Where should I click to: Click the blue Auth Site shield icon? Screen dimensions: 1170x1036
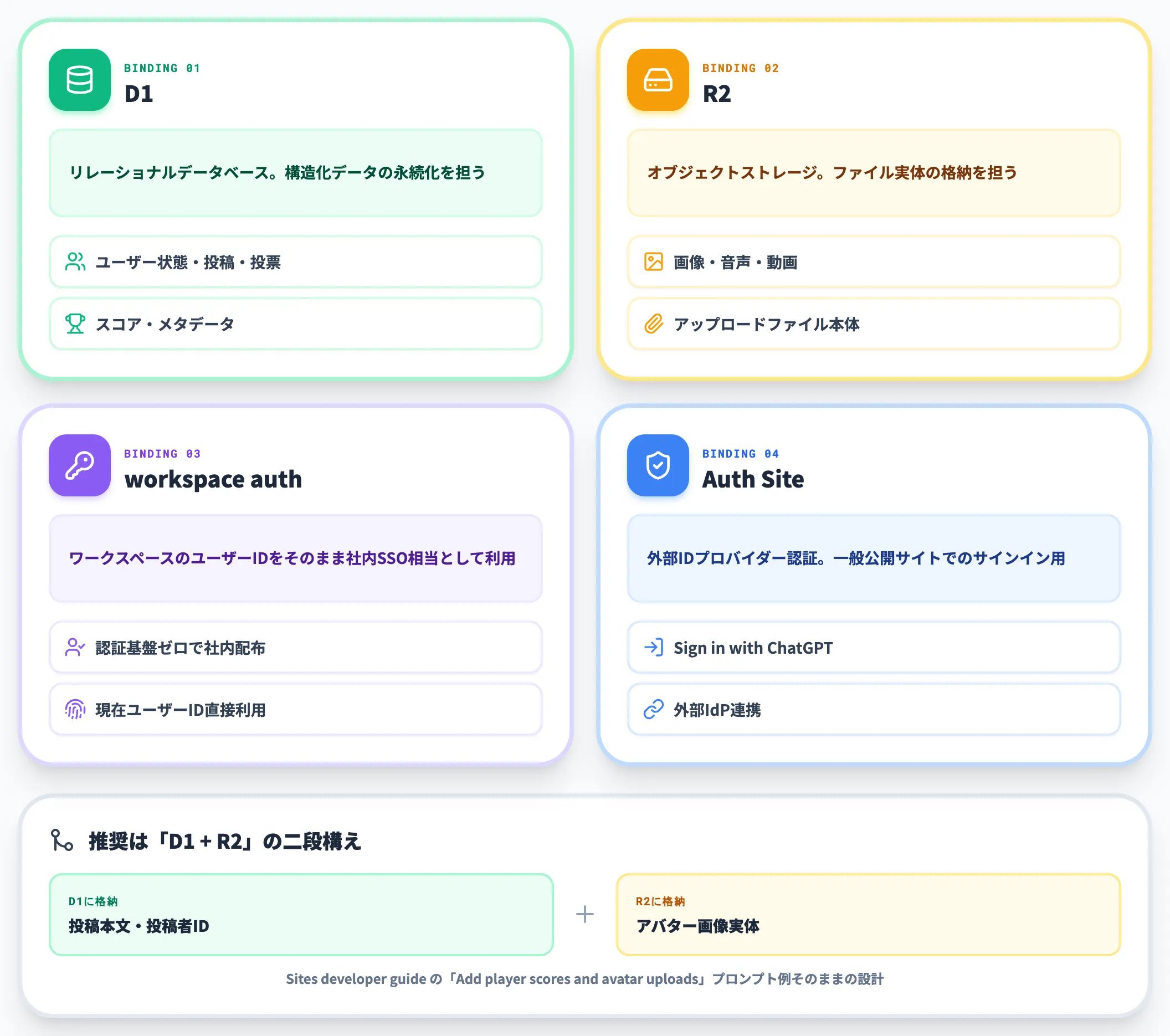(658, 465)
